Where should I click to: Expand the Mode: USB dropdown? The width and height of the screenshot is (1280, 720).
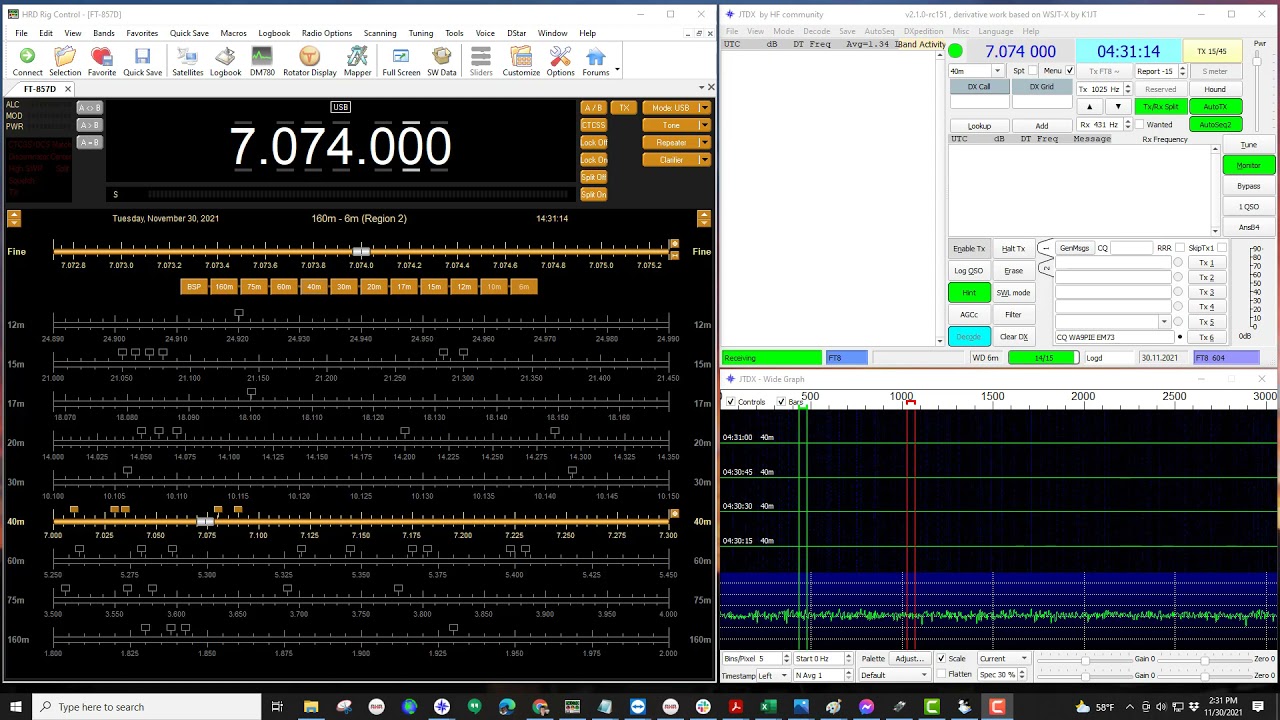[705, 108]
